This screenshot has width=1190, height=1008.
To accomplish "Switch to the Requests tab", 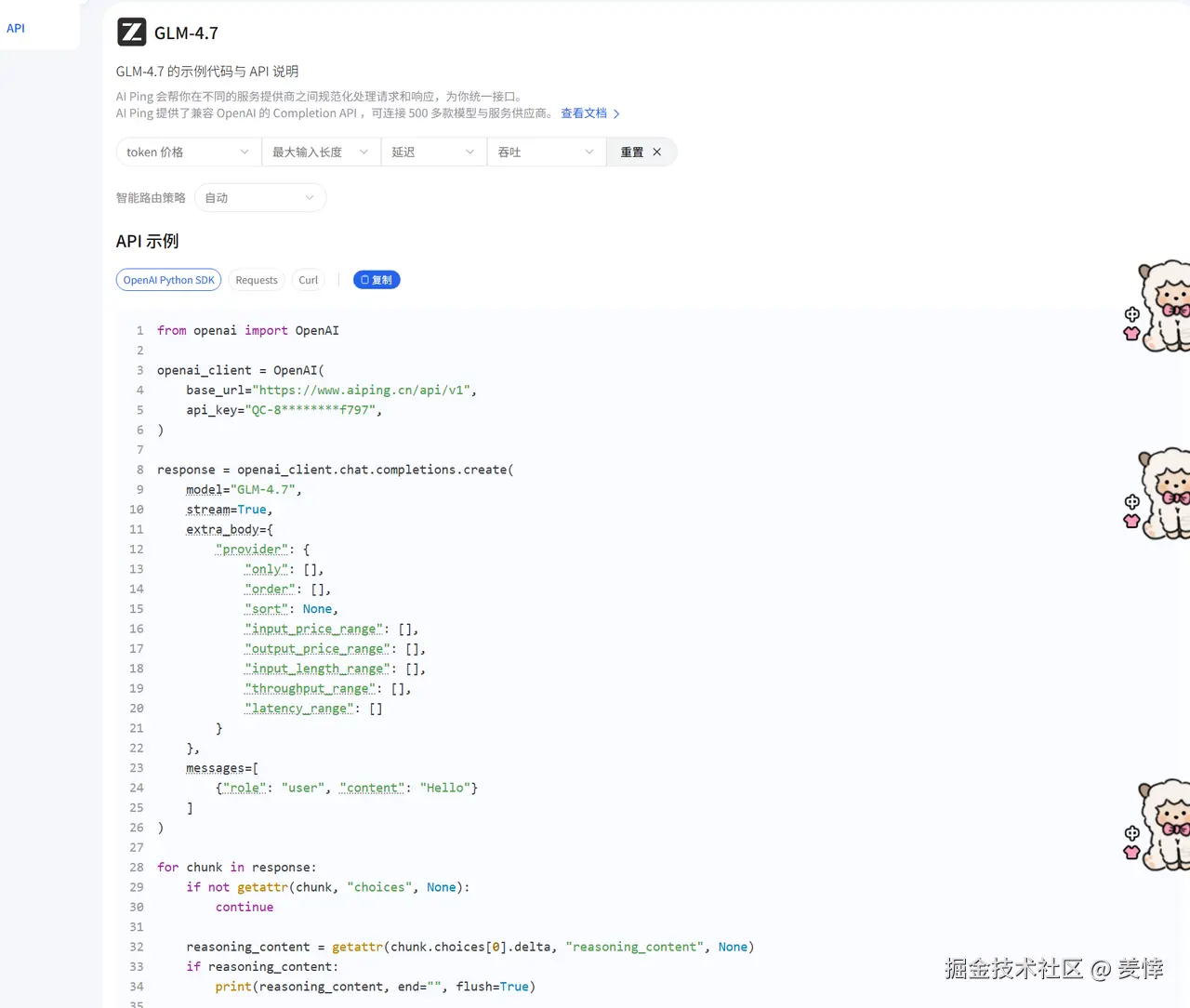I will tap(257, 280).
